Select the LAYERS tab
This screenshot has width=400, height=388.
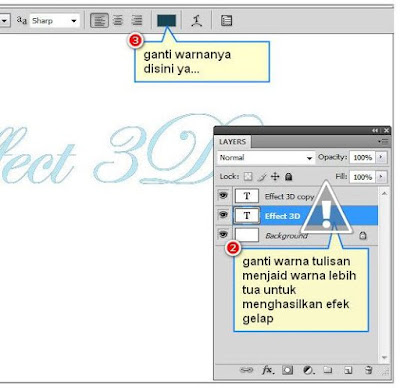(x=233, y=142)
